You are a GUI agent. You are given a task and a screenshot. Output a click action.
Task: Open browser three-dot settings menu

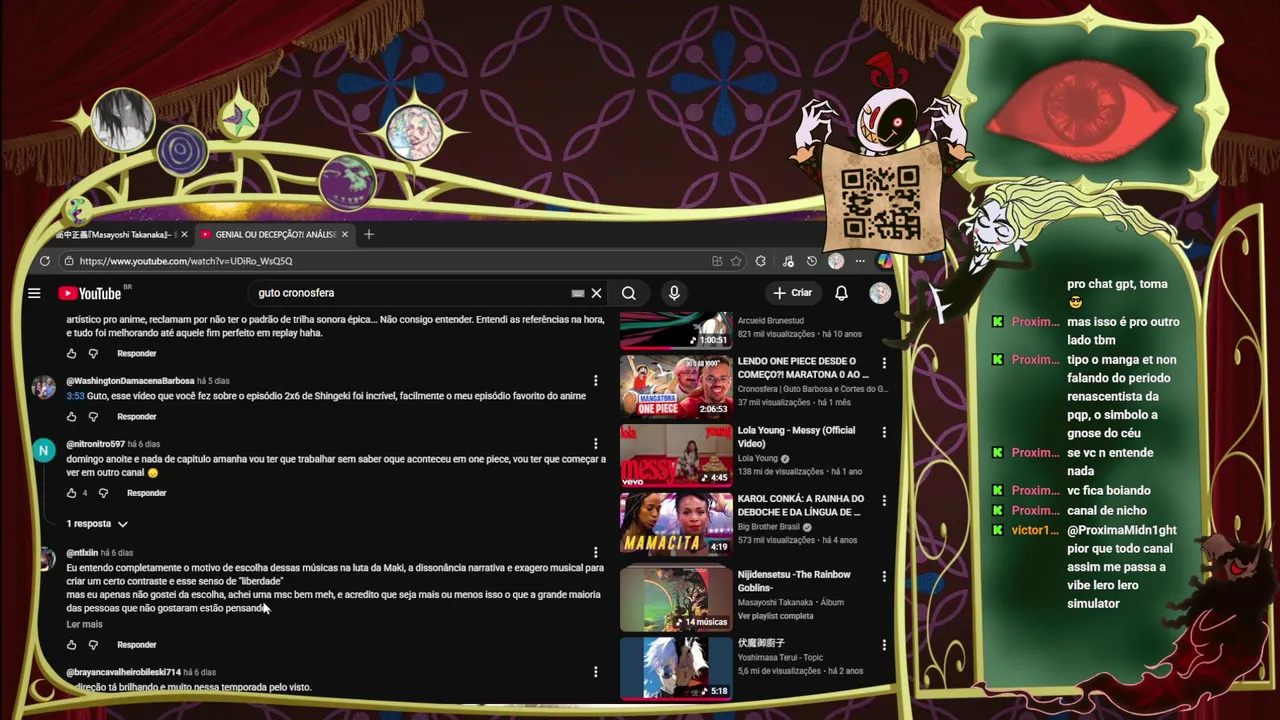pos(860,261)
